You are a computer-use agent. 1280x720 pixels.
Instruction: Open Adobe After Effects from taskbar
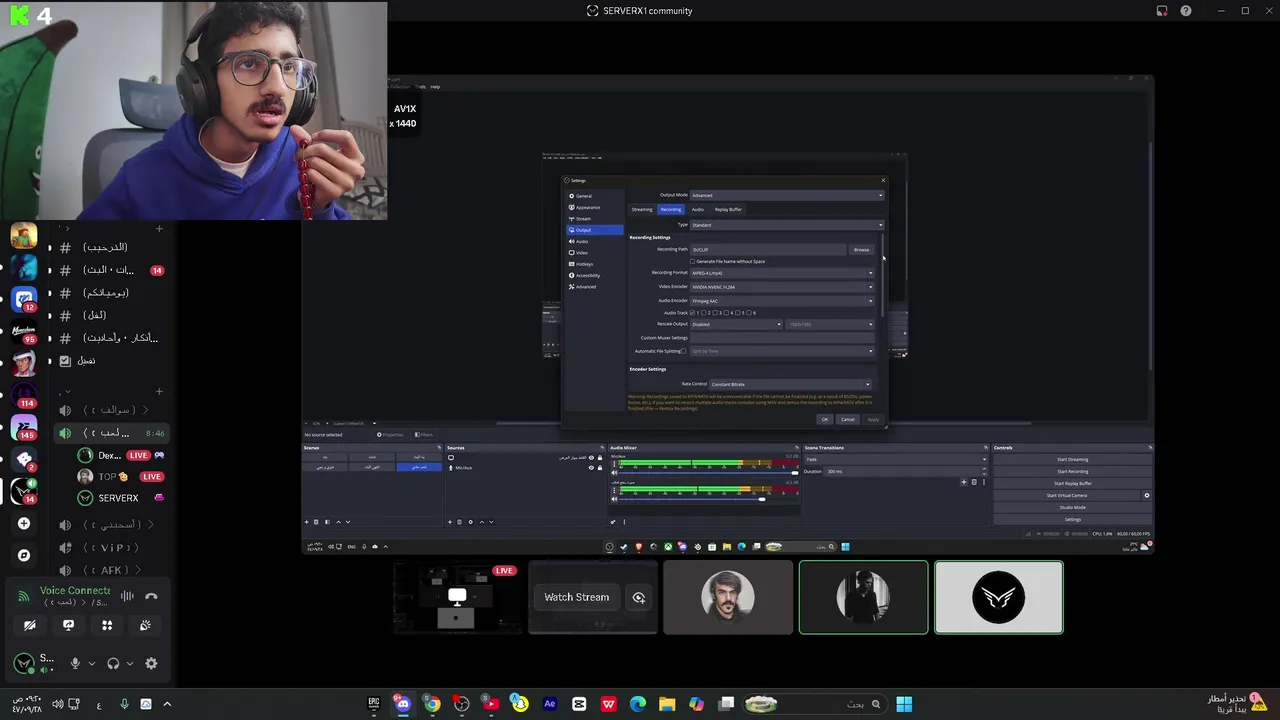tap(549, 704)
